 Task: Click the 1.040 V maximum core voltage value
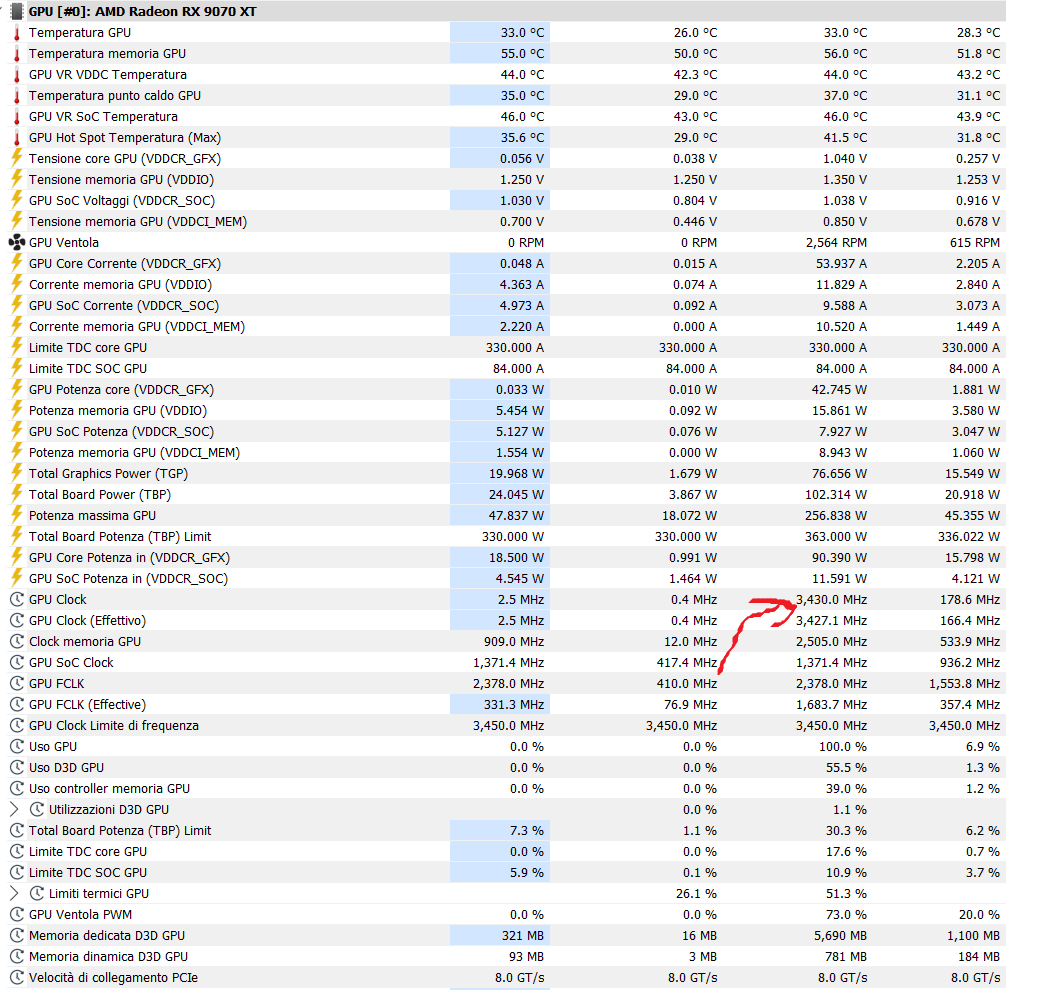845,158
